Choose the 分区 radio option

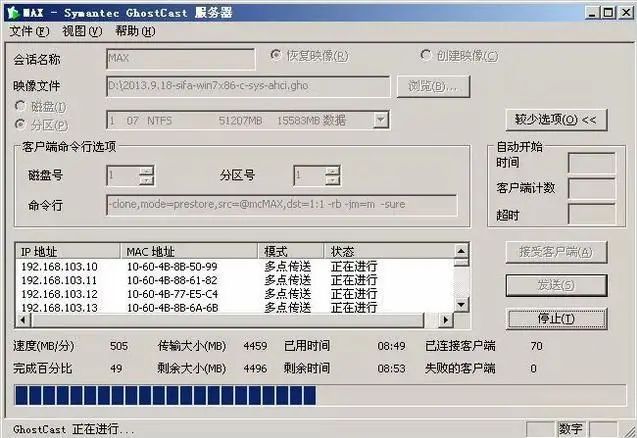click(x=21, y=123)
